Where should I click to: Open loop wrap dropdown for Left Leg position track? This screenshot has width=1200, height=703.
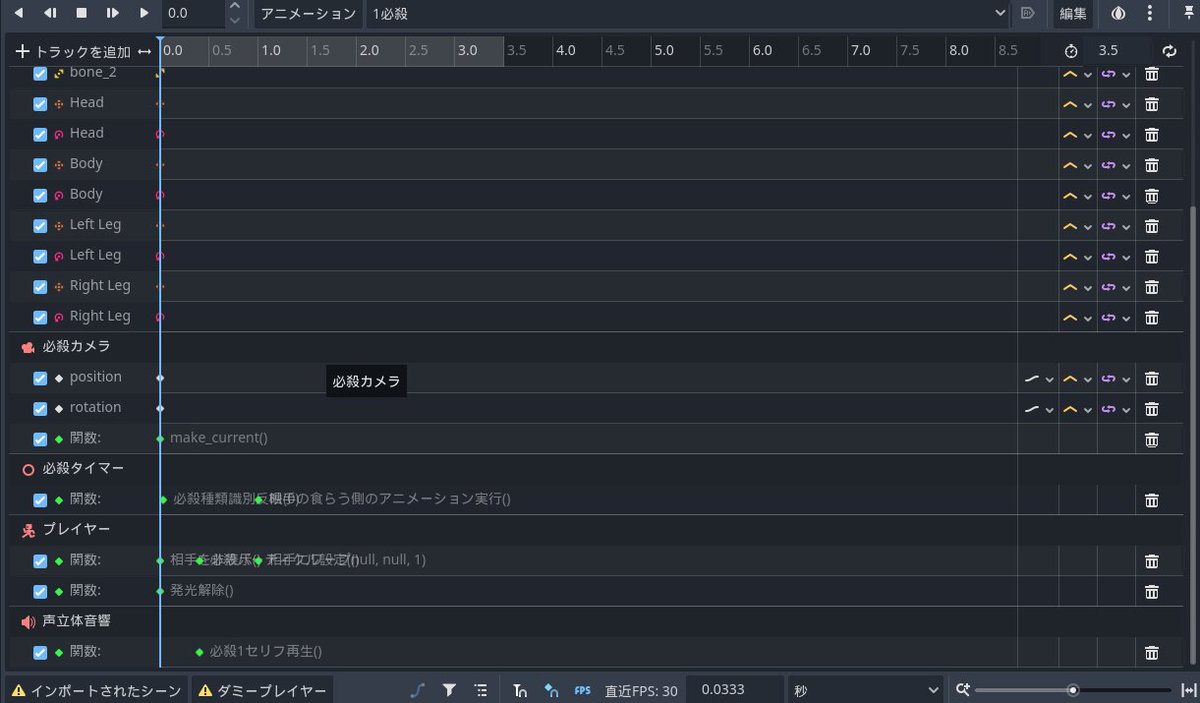click(x=1116, y=226)
